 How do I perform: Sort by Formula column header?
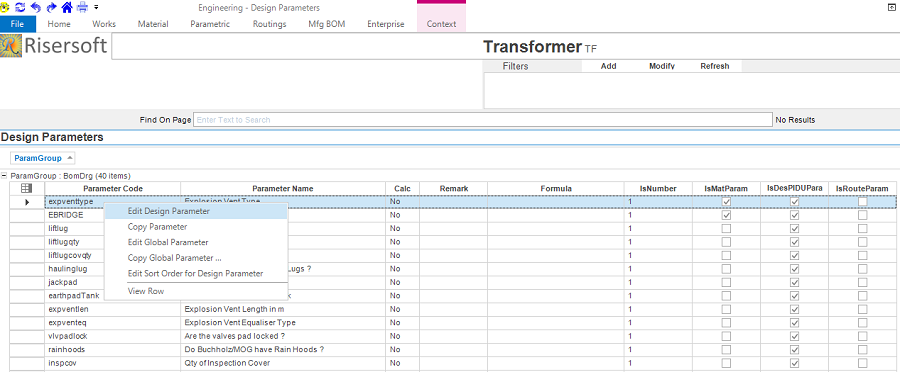(556, 188)
